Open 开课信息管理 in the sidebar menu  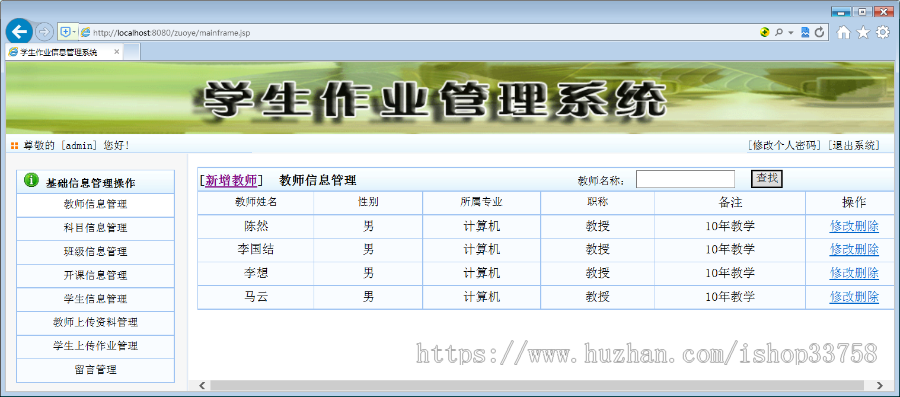[x=95, y=275]
